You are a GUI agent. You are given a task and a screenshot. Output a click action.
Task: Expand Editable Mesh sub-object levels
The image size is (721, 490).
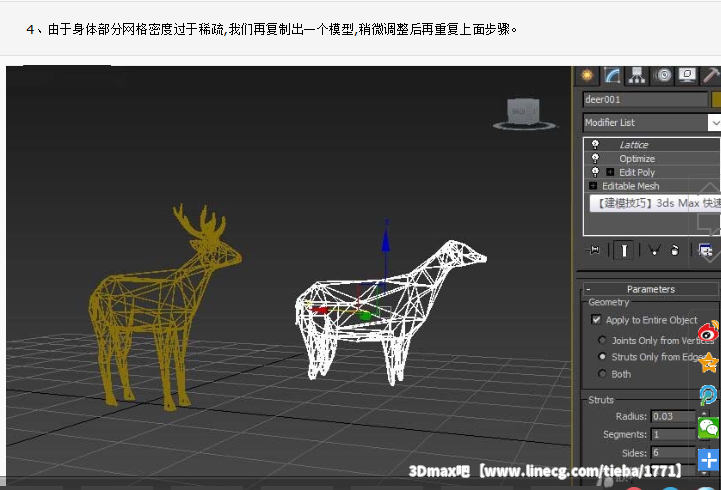pos(593,186)
